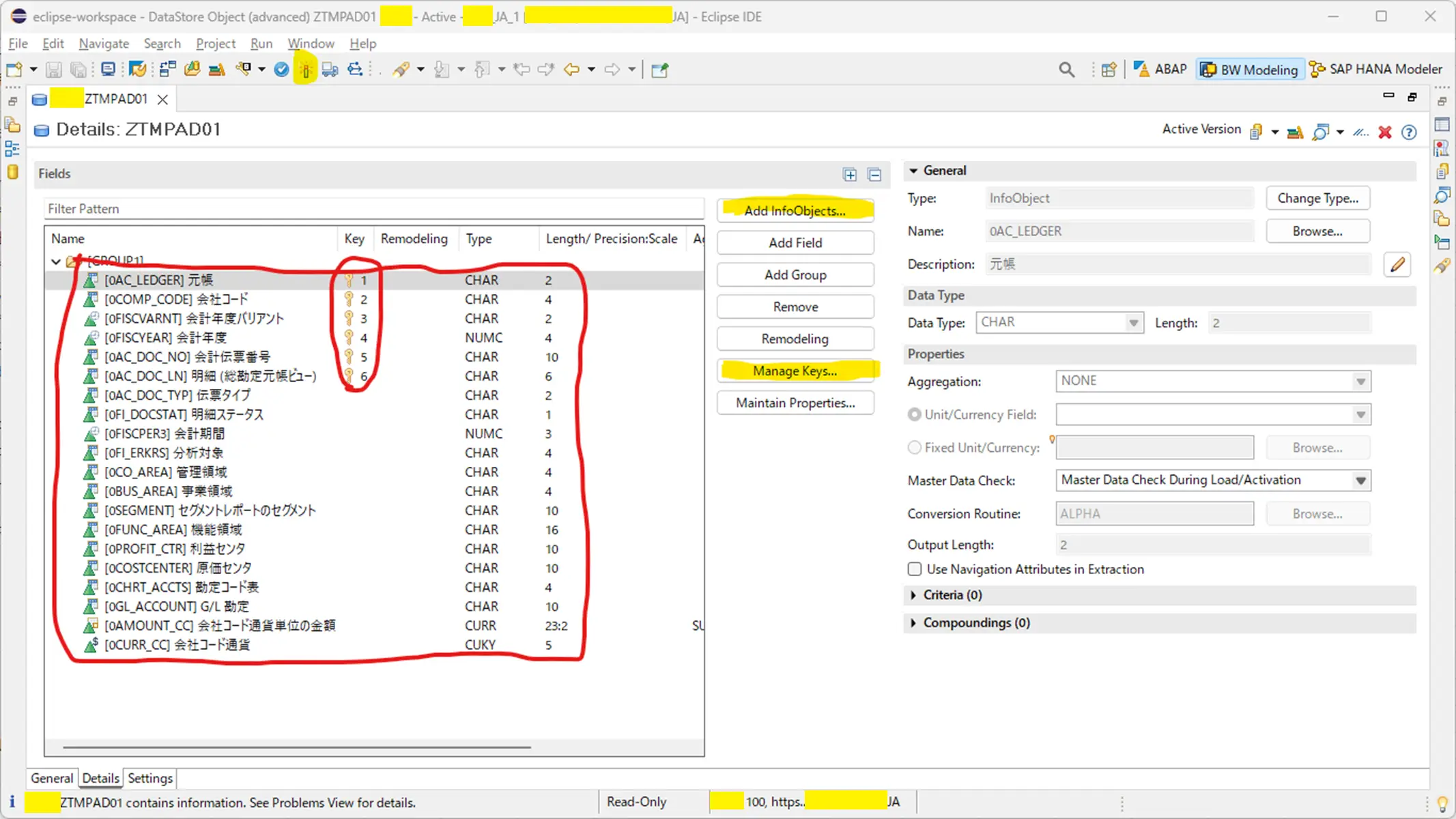
Task: Select the 0CURR_CC field row
Action: pos(375,645)
